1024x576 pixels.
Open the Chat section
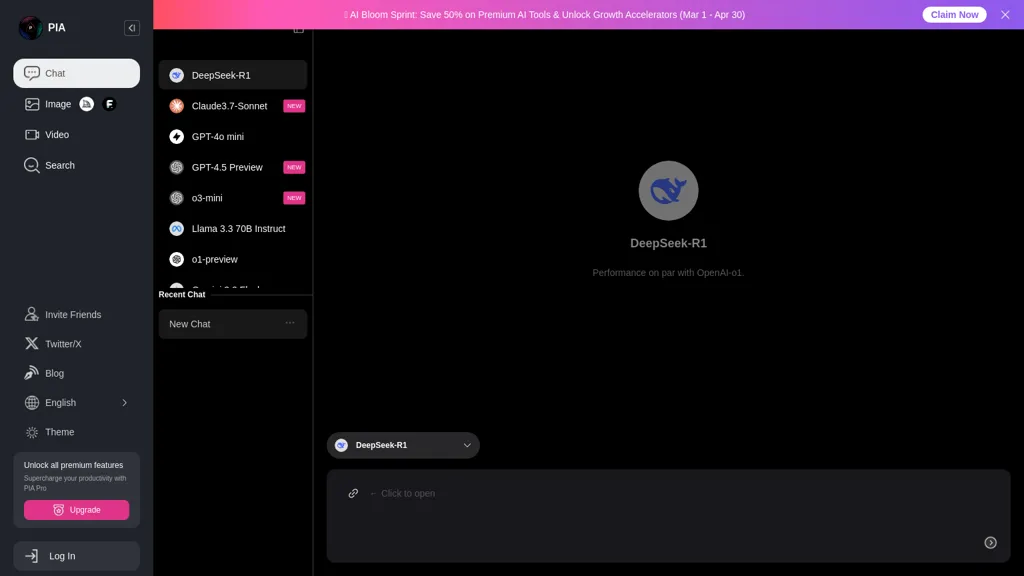tap(76, 73)
